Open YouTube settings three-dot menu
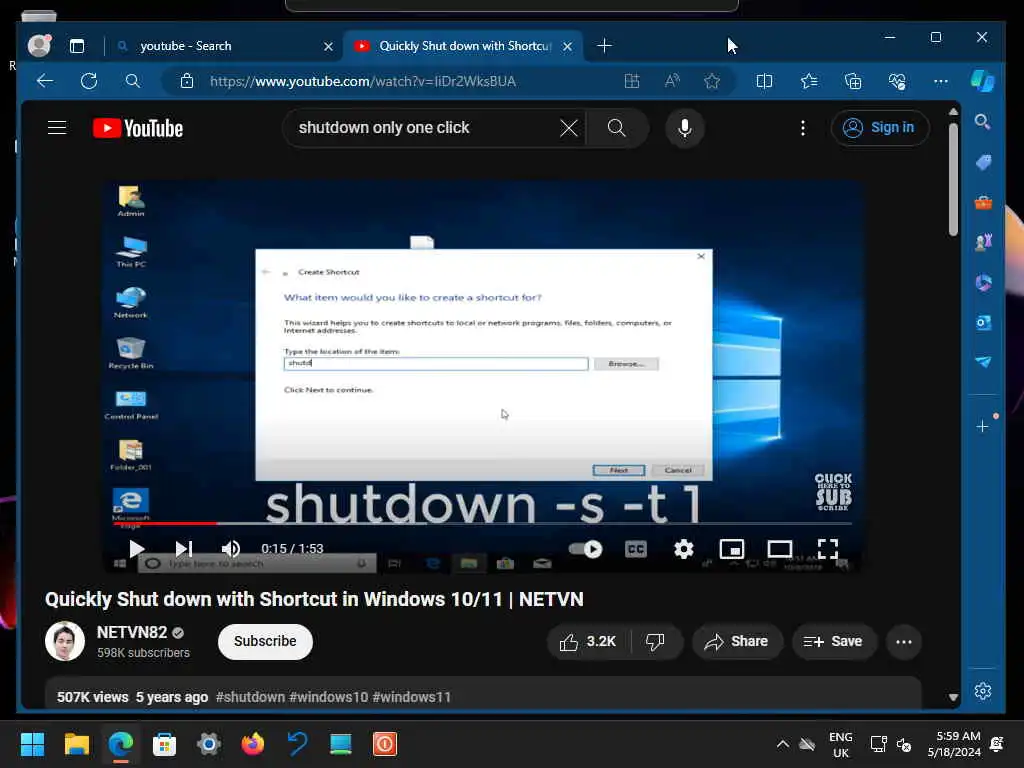Screen dimensions: 1024x768 (x=803, y=128)
